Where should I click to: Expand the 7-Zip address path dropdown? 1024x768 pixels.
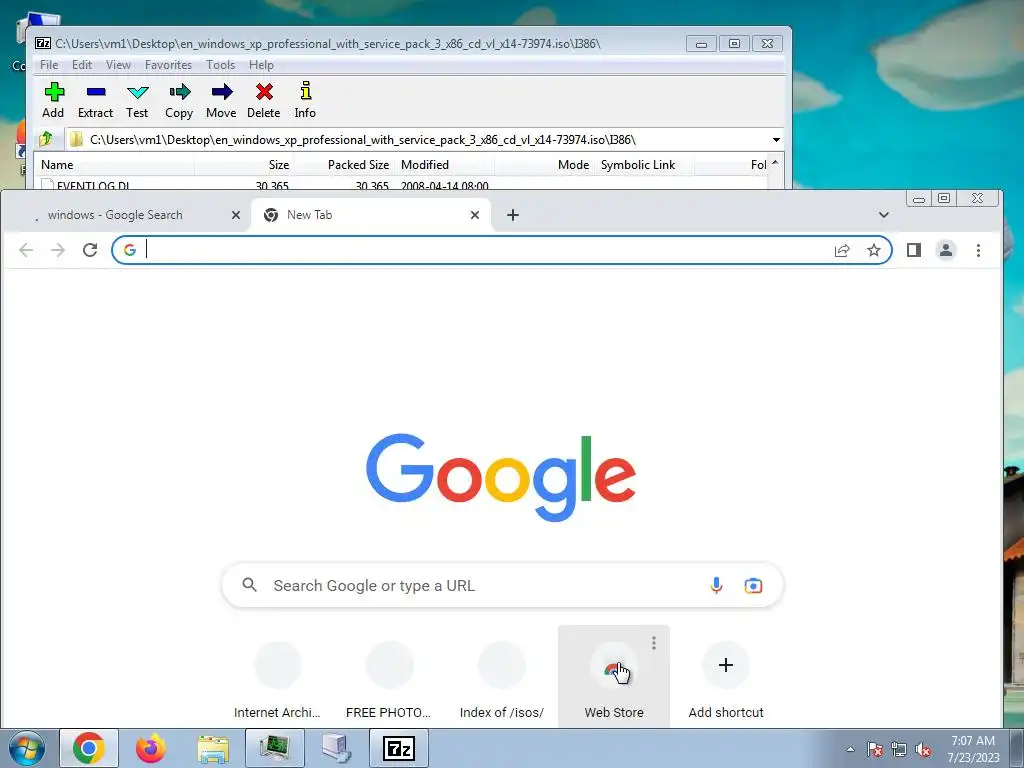[x=776, y=140]
